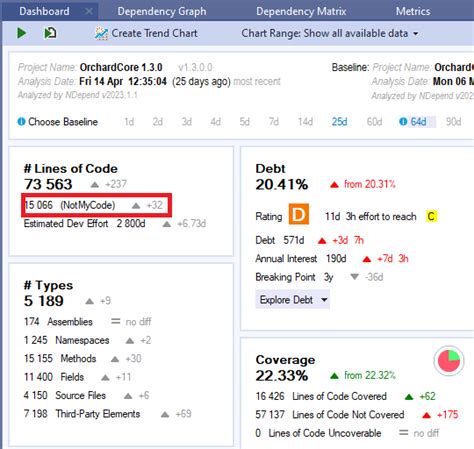474x449 pixels.
Task: Click the 15 066 (NotMyCode) value
Action: click(70, 205)
